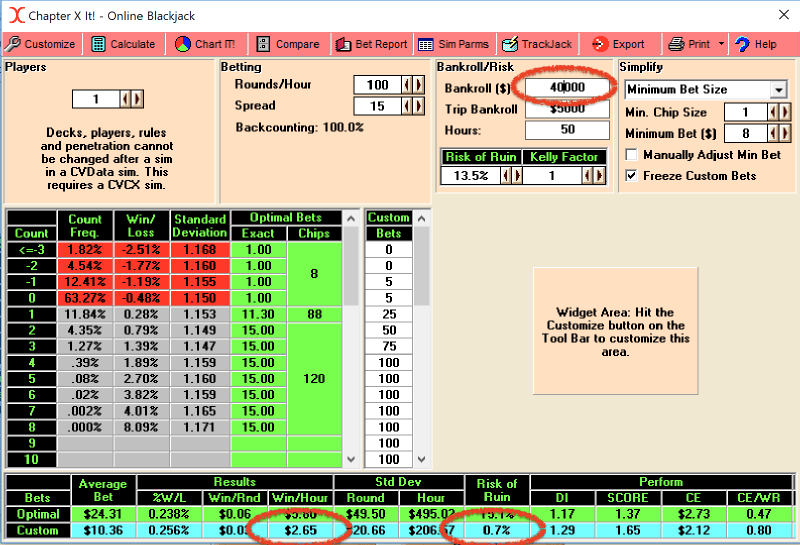Open the Minimum Bet Size combo box
This screenshot has width=800, height=545.
click(706, 90)
